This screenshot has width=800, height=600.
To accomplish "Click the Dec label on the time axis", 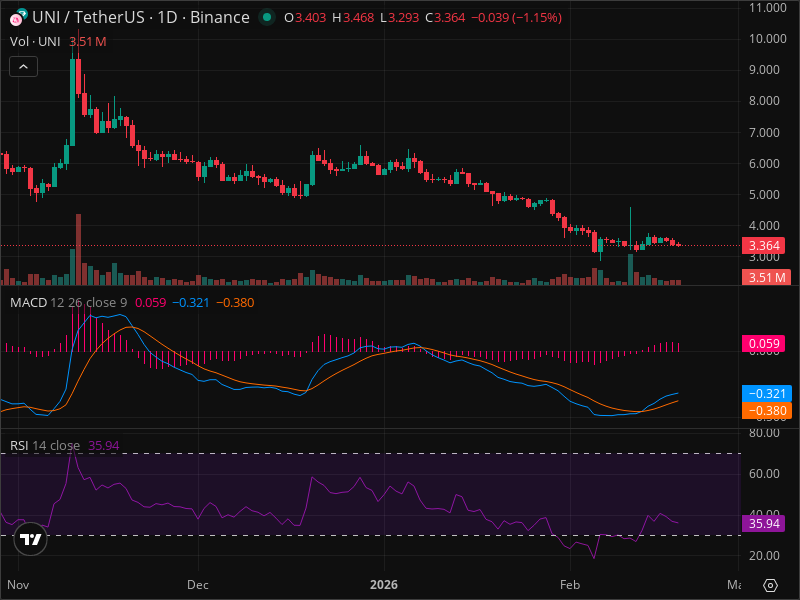I will pos(198,585).
